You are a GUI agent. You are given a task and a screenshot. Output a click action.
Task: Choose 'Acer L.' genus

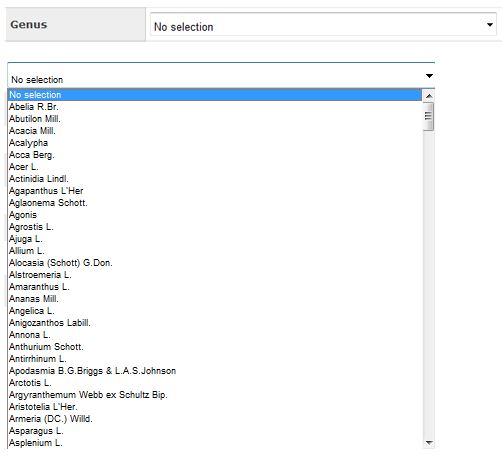(215, 167)
